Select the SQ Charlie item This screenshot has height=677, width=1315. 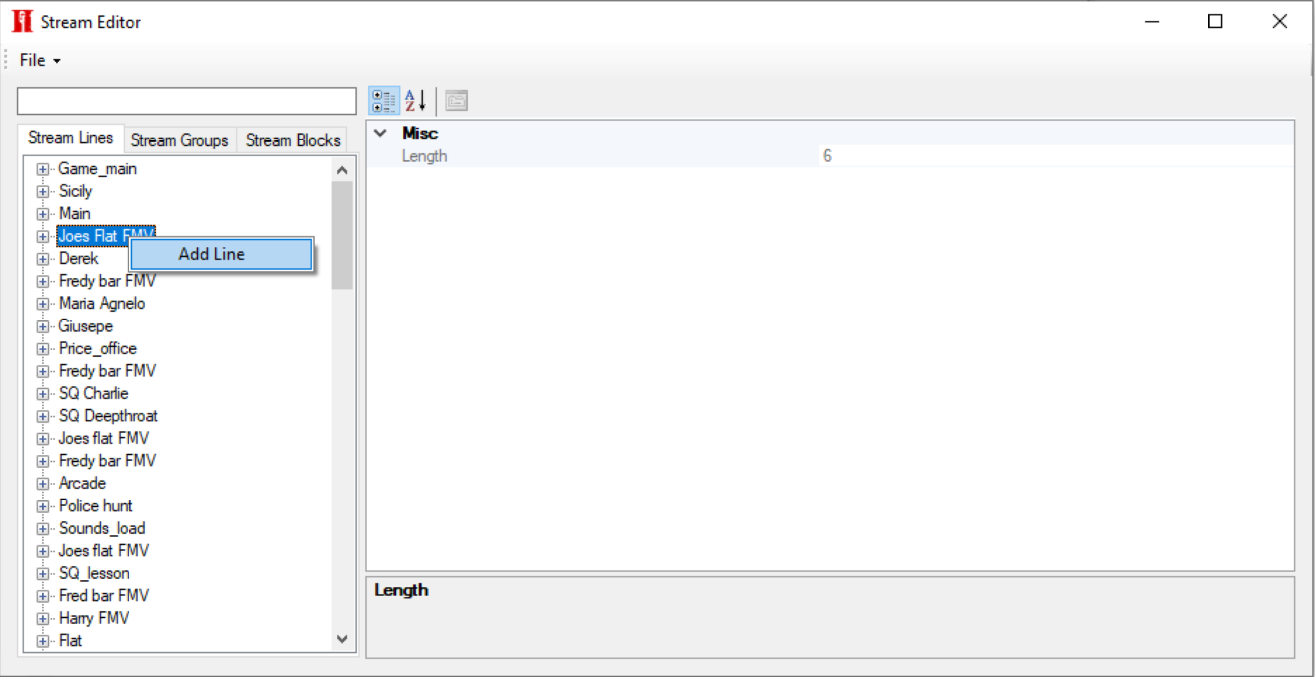pos(93,394)
